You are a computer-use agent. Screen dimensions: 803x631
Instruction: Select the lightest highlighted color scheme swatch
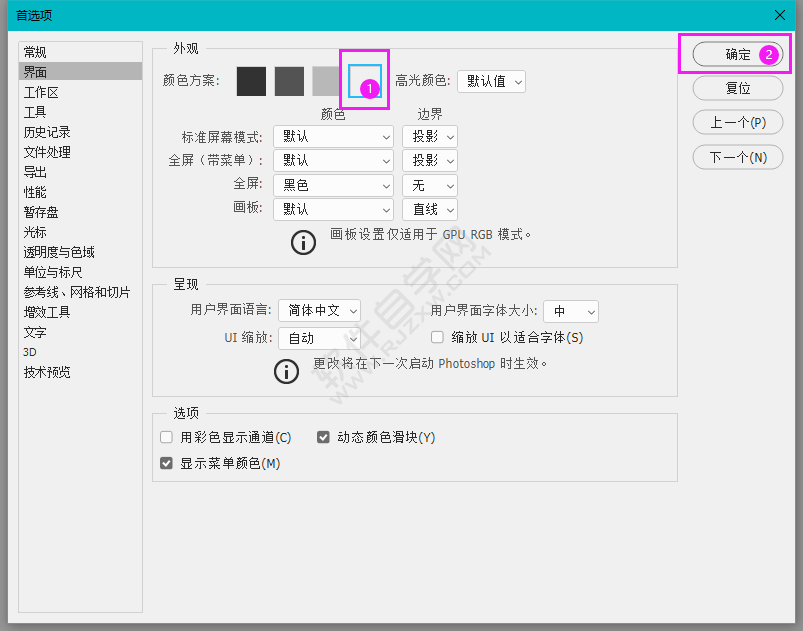[x=364, y=81]
